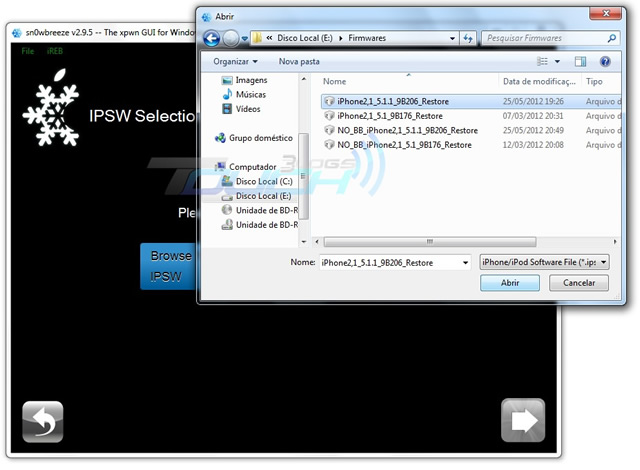Expand the Nome filename dropdown arrow

465,262
